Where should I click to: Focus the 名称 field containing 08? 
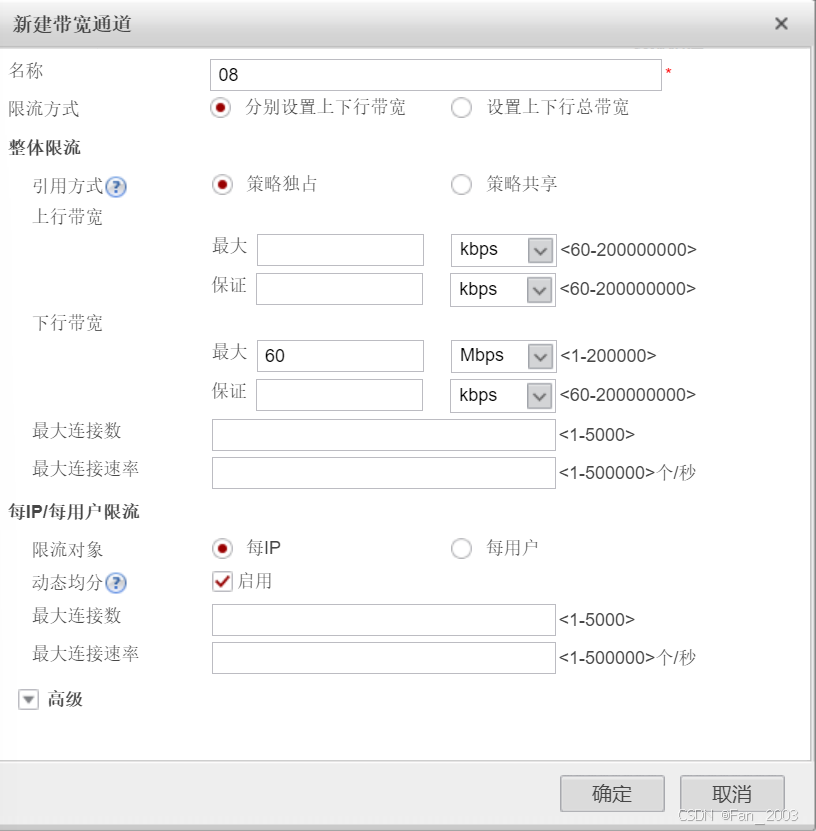click(436, 75)
